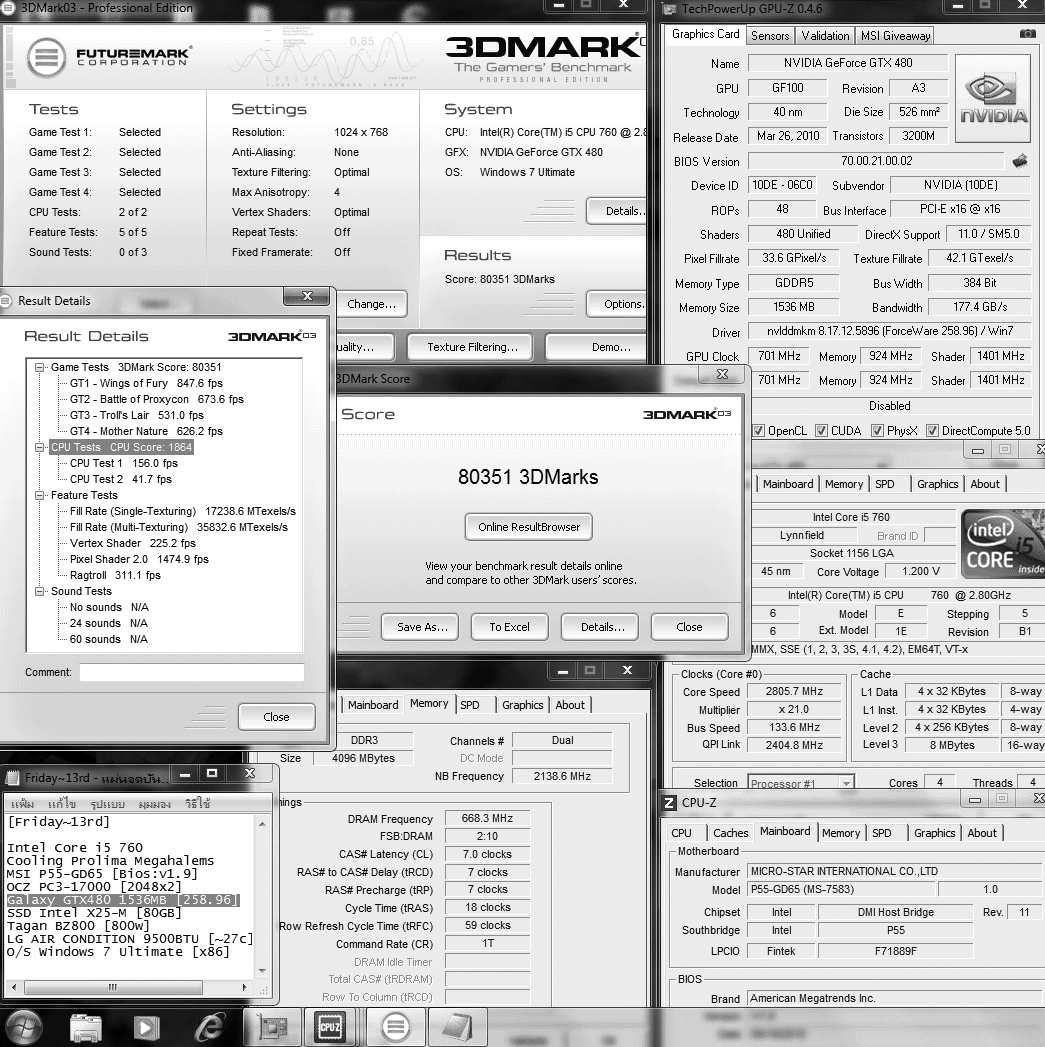Launch Windows Media Player from taskbar

coord(146,1028)
